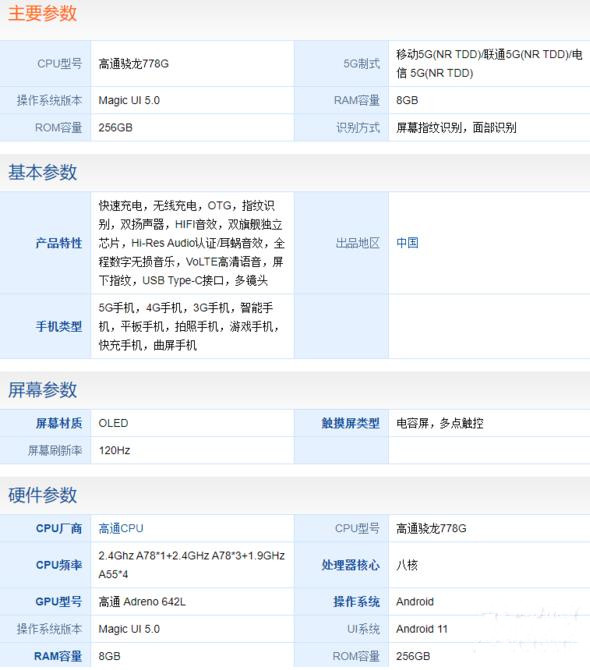590x670 pixels.
Task: Select 8GB value in 主要参数 section
Action: (407, 100)
